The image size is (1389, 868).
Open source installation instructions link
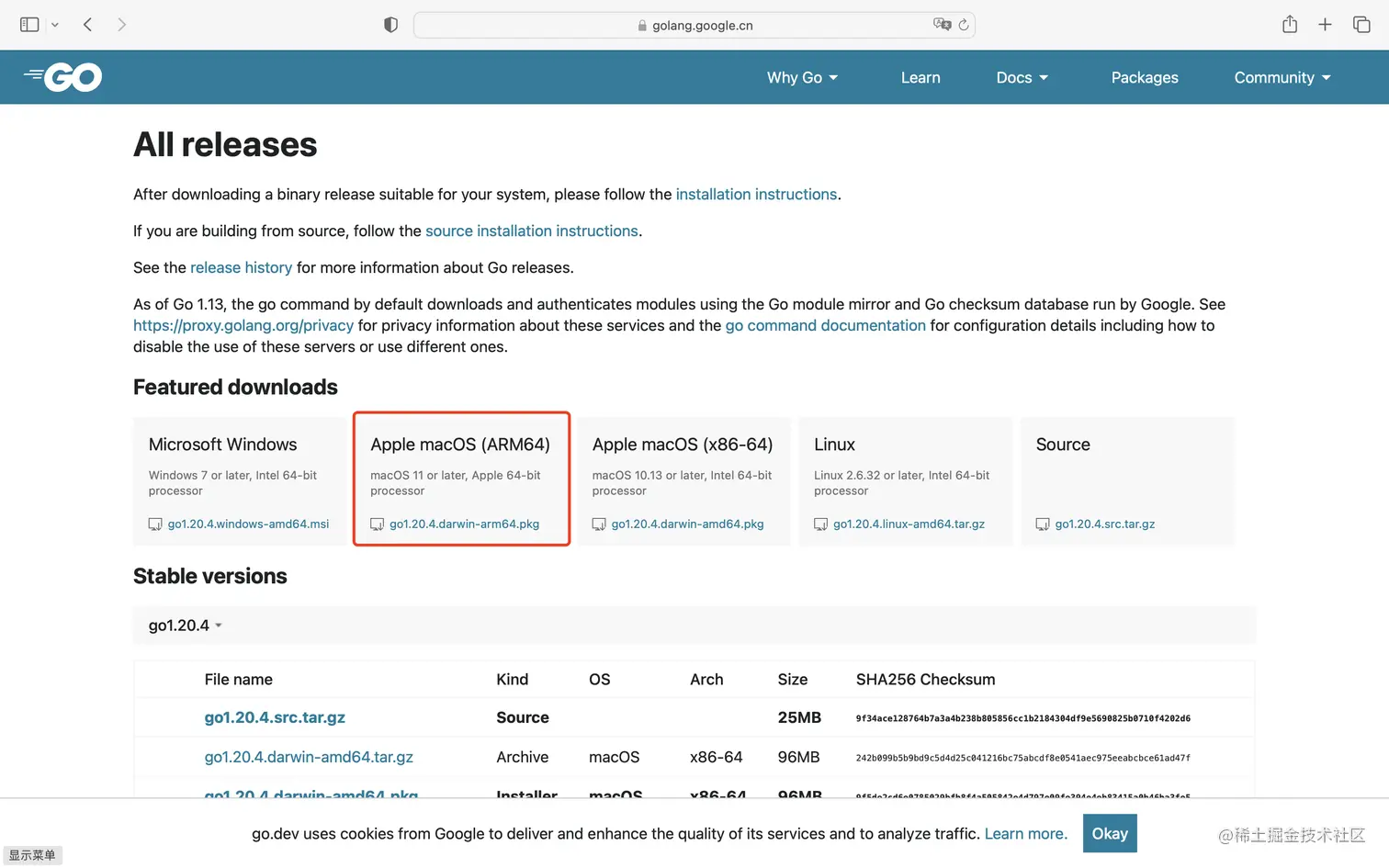pyautogui.click(x=532, y=231)
